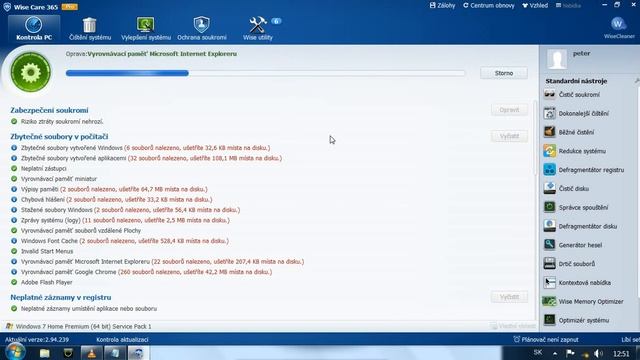Select Vyrovnávací paměť Google Chrome row
The height and width of the screenshot is (360, 640).
[x=142, y=272]
